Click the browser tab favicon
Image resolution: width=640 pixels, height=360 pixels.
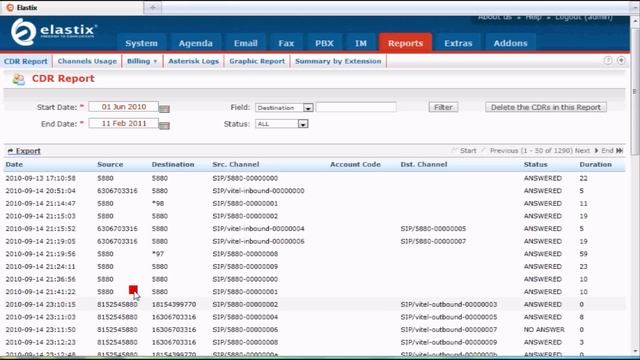pos(10,7)
